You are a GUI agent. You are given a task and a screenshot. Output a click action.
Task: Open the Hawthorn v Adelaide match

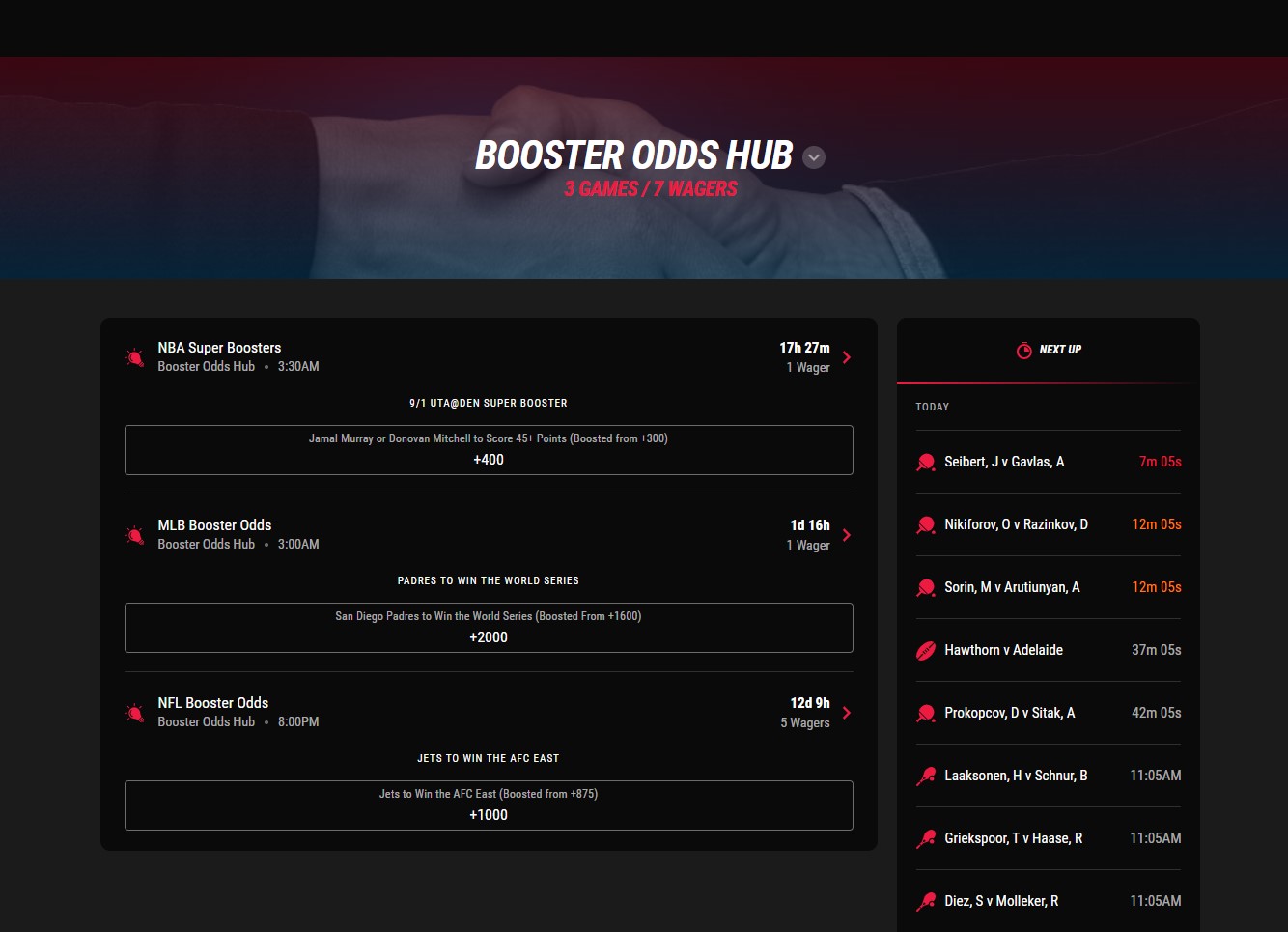pos(1049,650)
